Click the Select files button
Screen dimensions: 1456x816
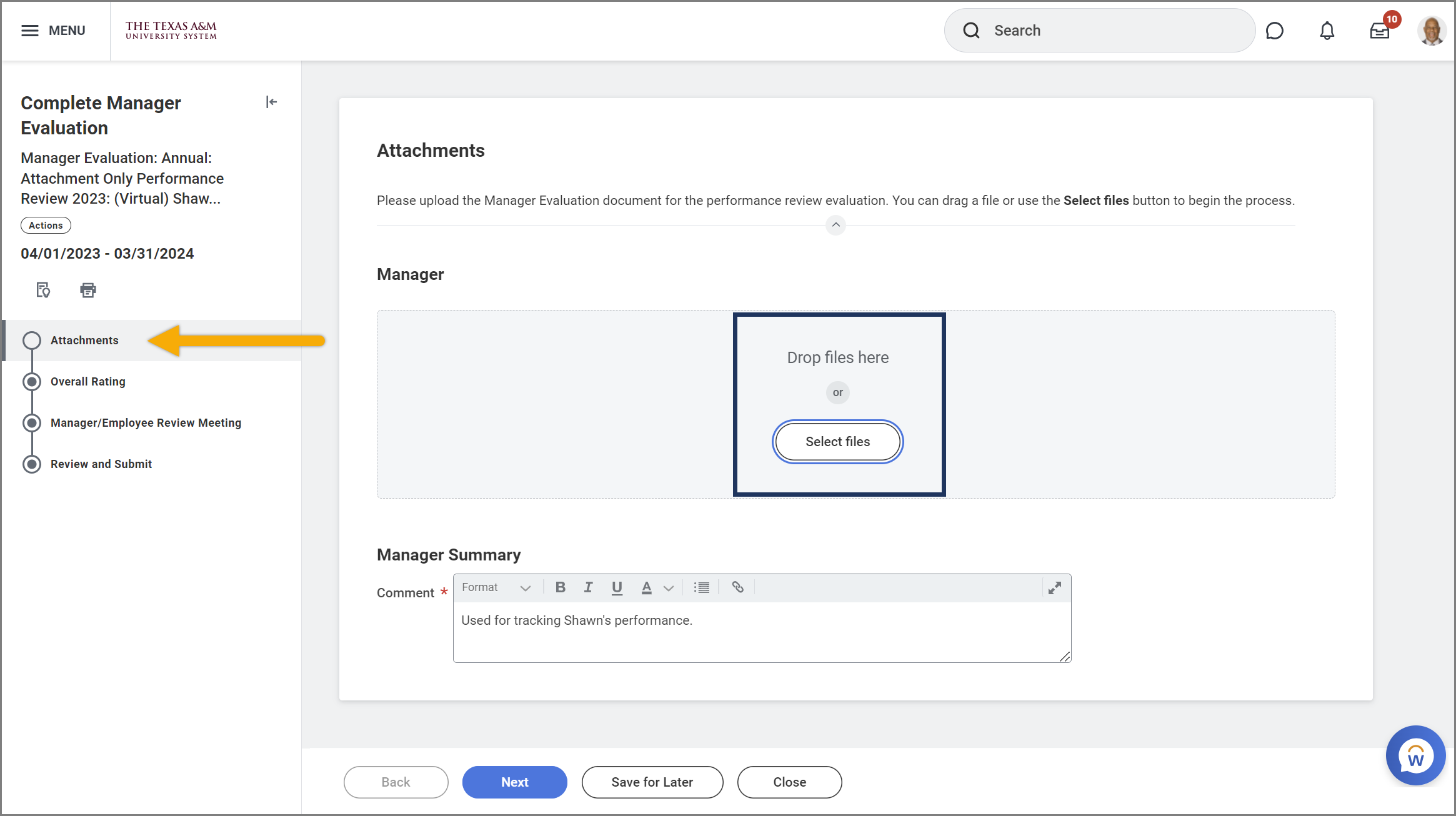pyautogui.click(x=837, y=442)
